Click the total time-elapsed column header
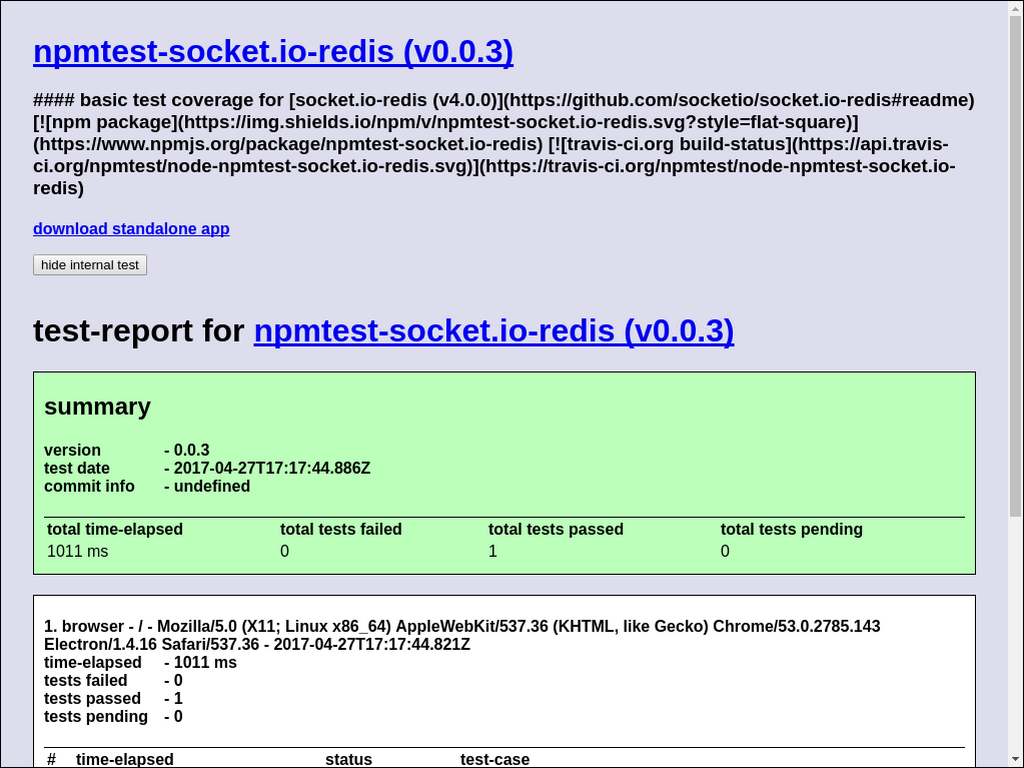Screen dimensions: 1024x768 coord(115,529)
